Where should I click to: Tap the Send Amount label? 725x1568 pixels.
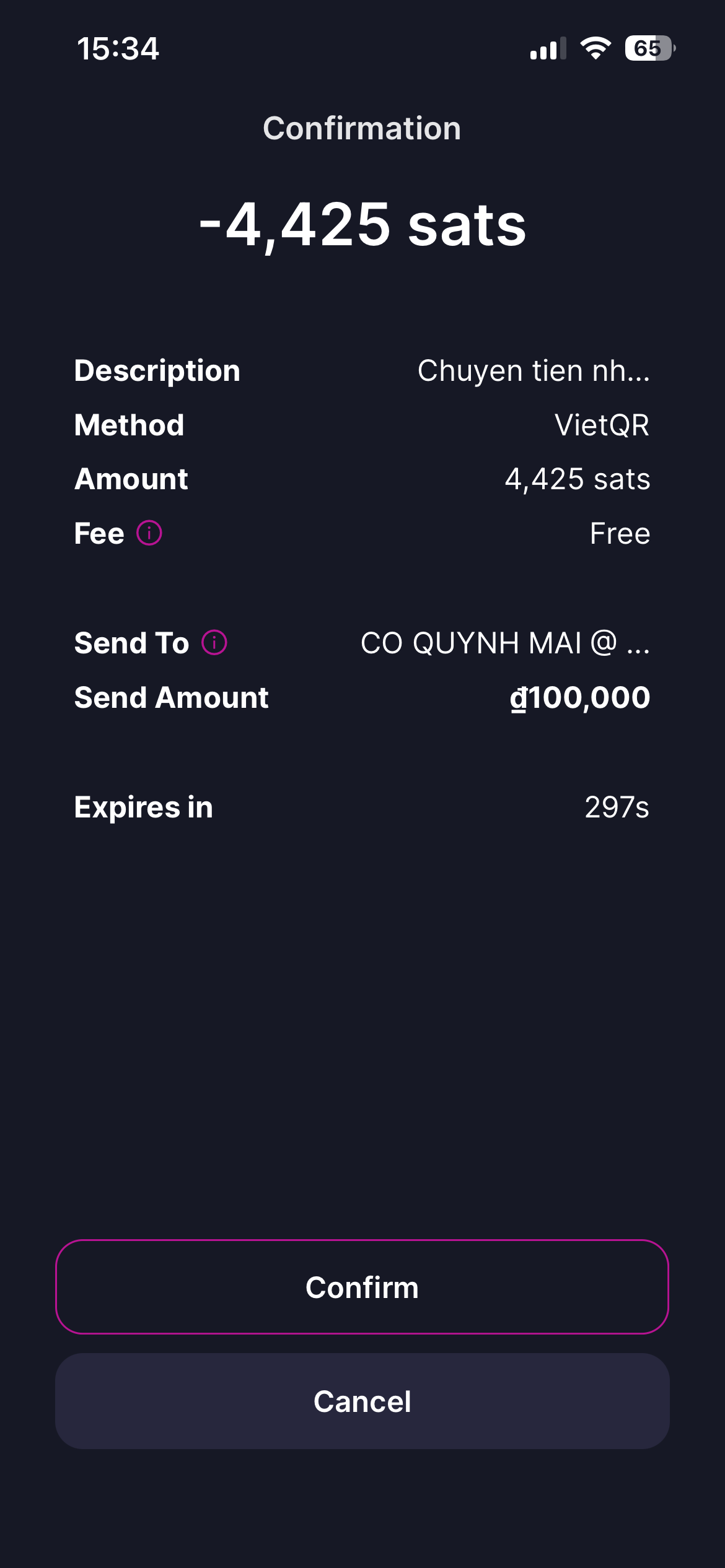coord(171,698)
